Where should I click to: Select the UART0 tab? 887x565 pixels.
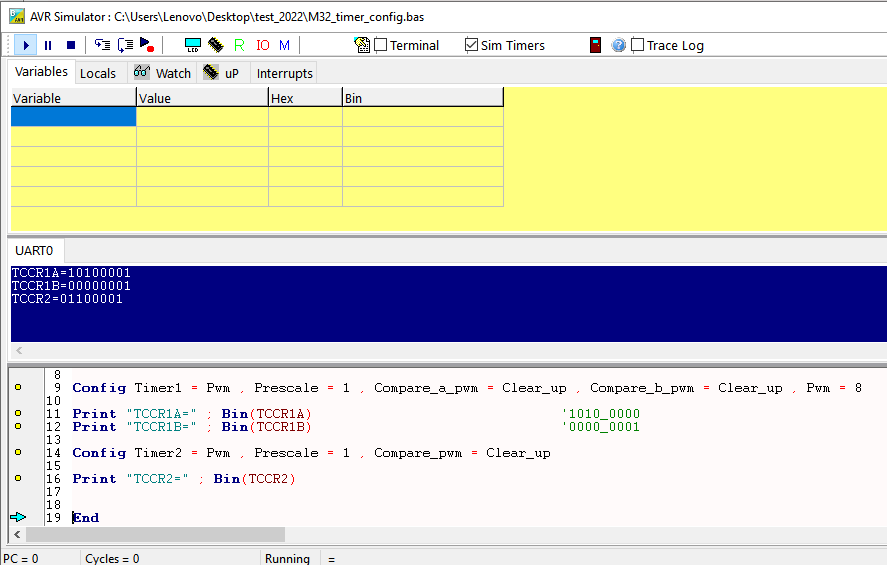(x=34, y=251)
